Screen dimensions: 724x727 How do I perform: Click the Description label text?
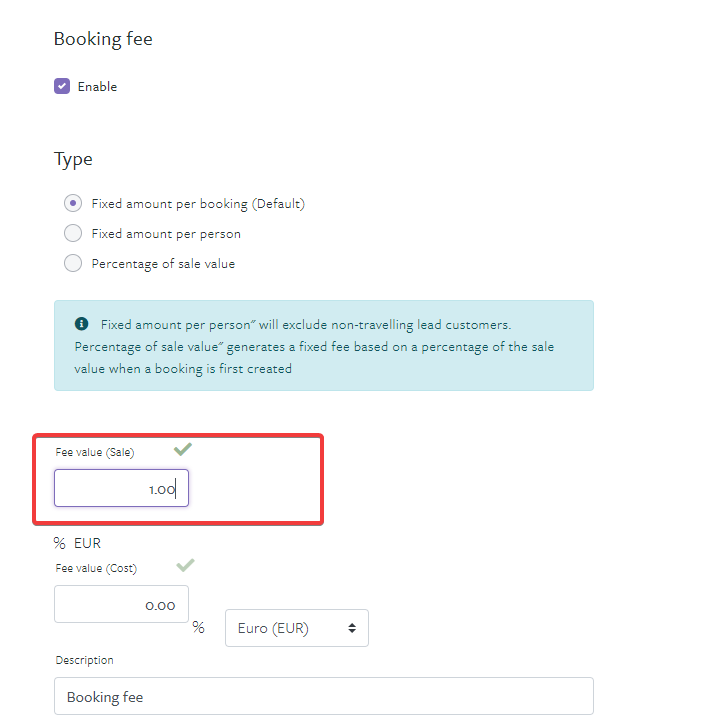click(84, 660)
